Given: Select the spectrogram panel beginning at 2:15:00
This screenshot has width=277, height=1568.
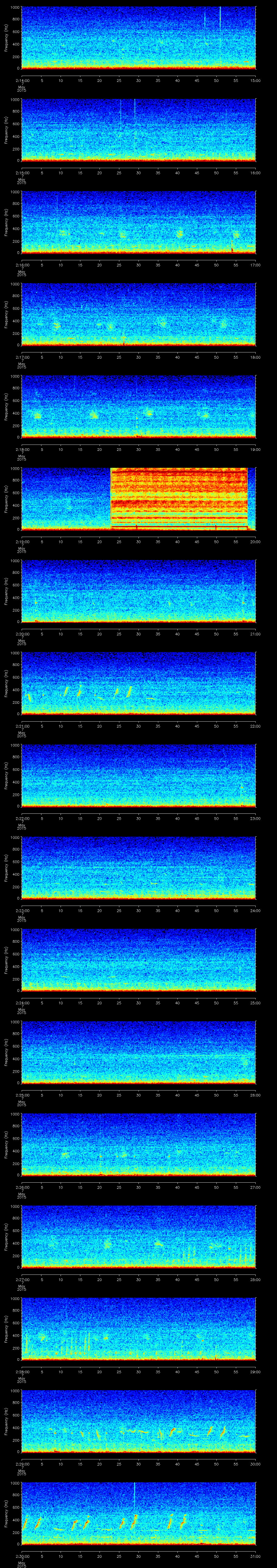Looking at the screenshot, I should [138, 130].
